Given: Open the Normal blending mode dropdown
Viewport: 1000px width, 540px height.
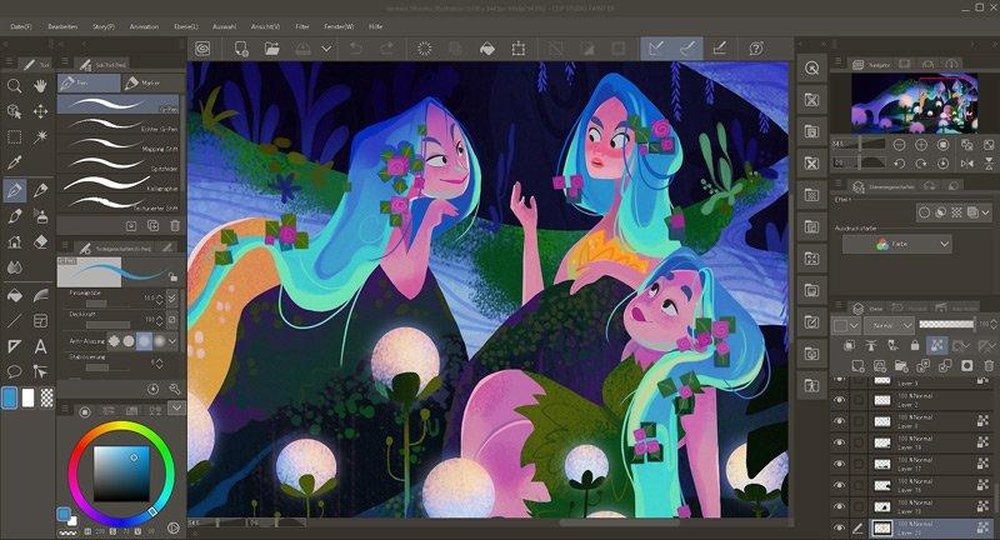Looking at the screenshot, I should coord(890,325).
